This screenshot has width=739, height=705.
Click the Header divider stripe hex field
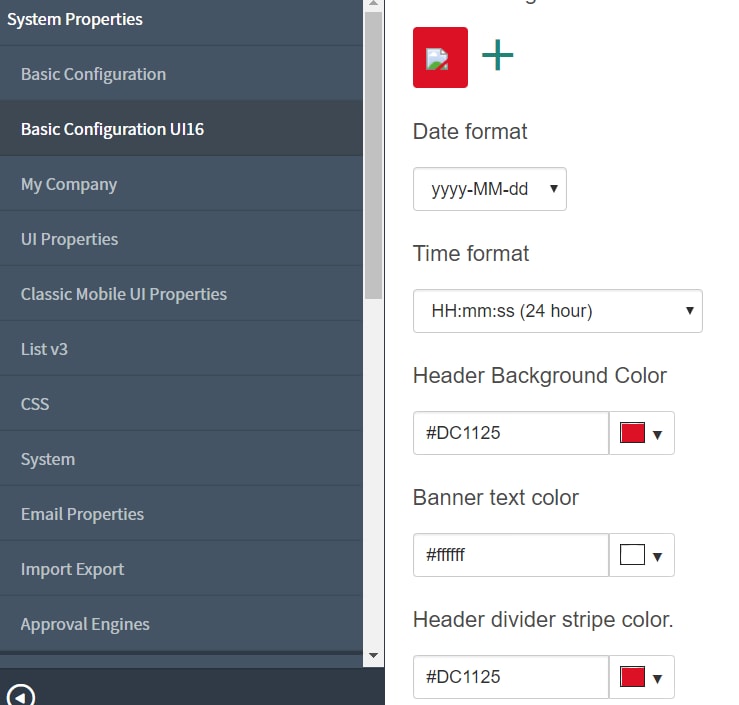tap(511, 677)
